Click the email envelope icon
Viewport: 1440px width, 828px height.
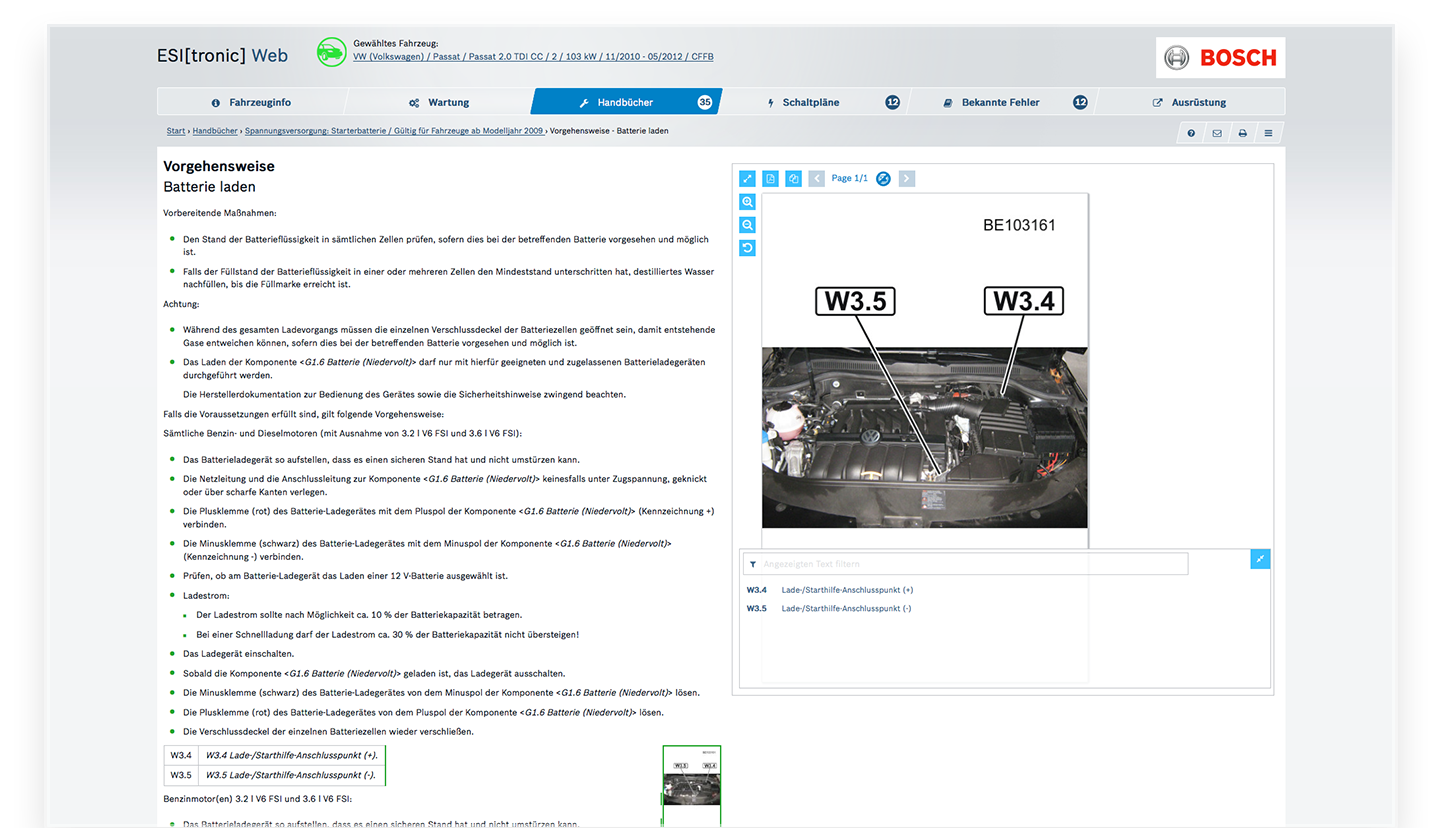click(x=1217, y=133)
